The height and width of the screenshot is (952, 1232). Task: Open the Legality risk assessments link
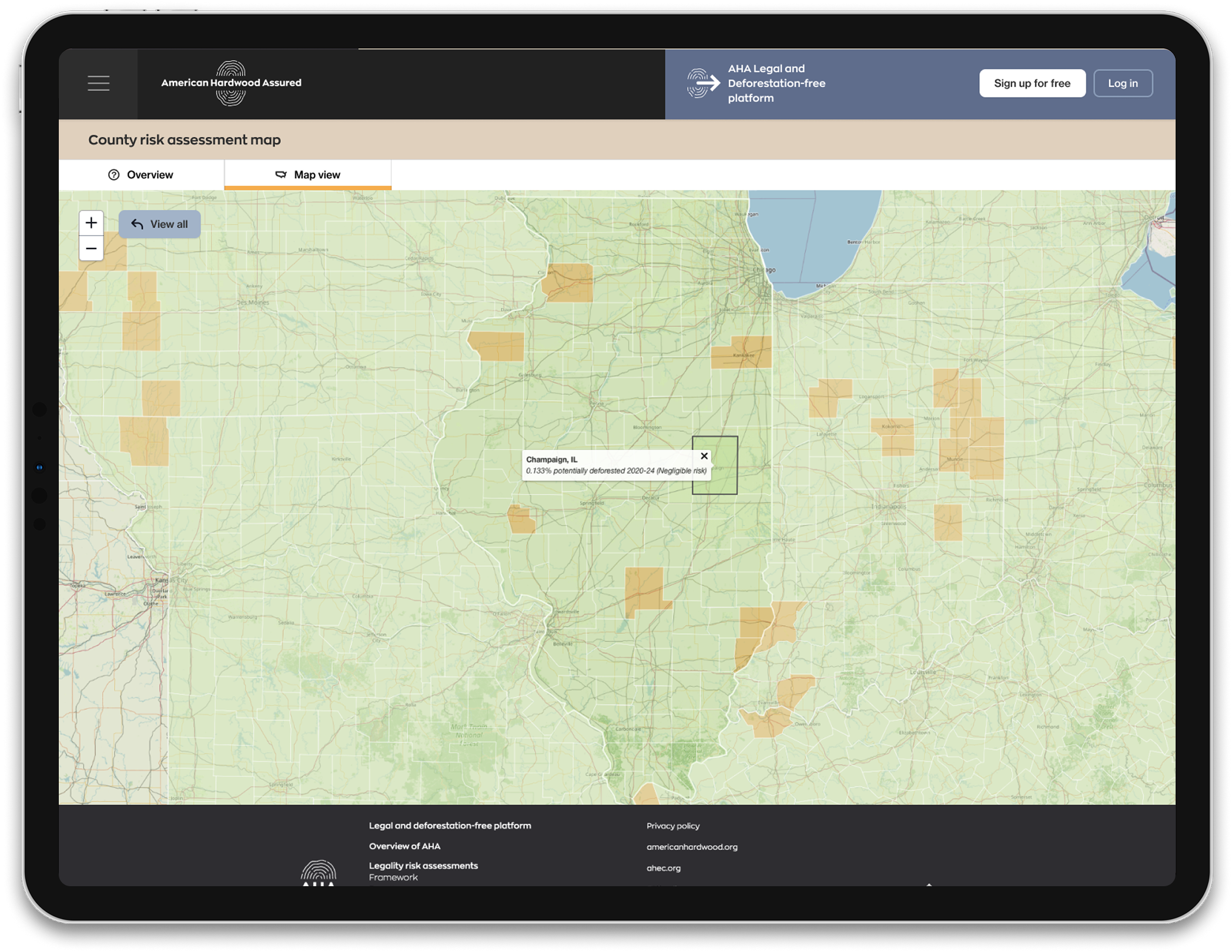[423, 866]
